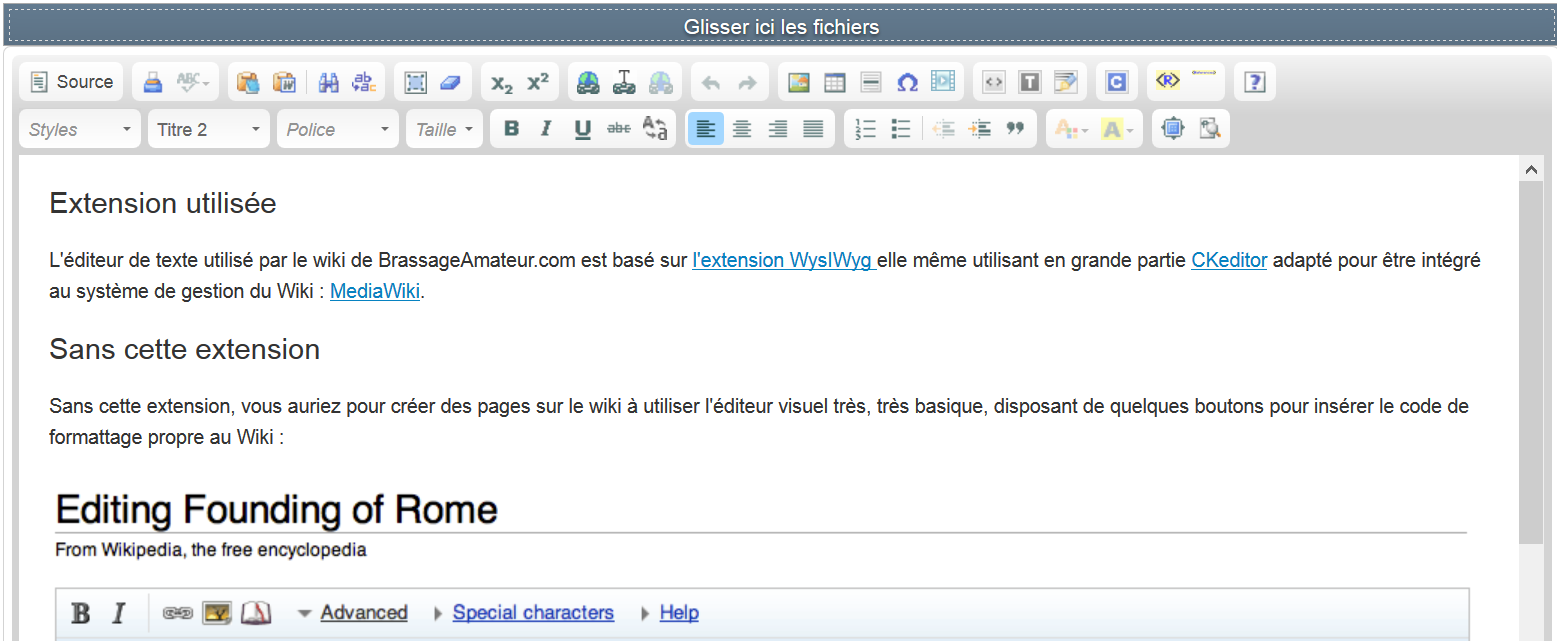The height and width of the screenshot is (641, 1557).
Task: Insert special character with omega icon
Action: point(907,82)
